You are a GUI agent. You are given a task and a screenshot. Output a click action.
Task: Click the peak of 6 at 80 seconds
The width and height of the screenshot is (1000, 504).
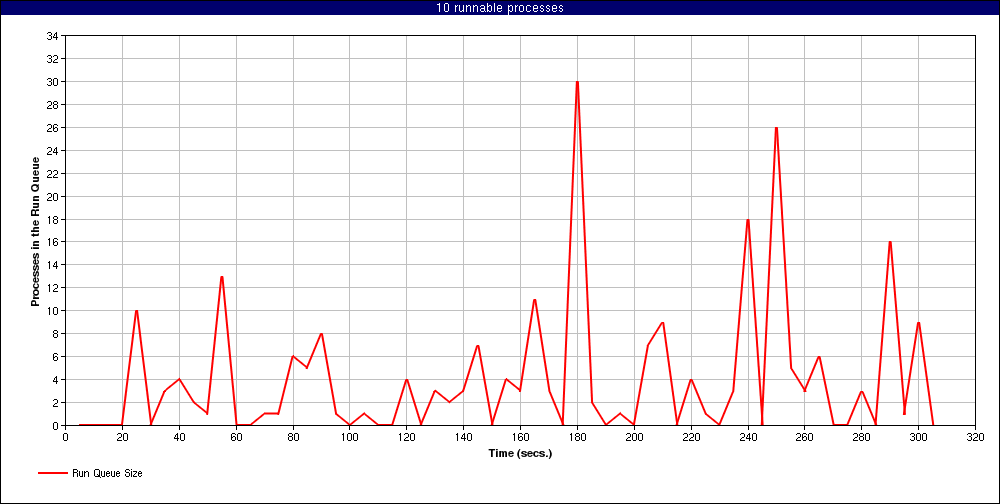click(x=293, y=357)
